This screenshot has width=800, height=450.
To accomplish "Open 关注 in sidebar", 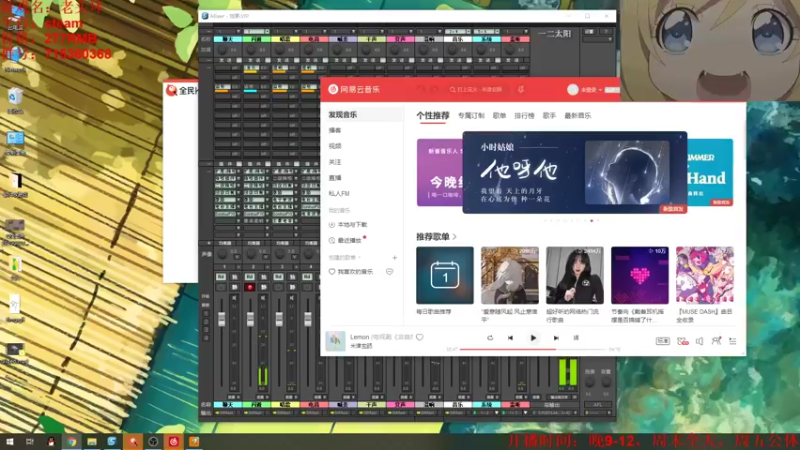I will [335, 162].
